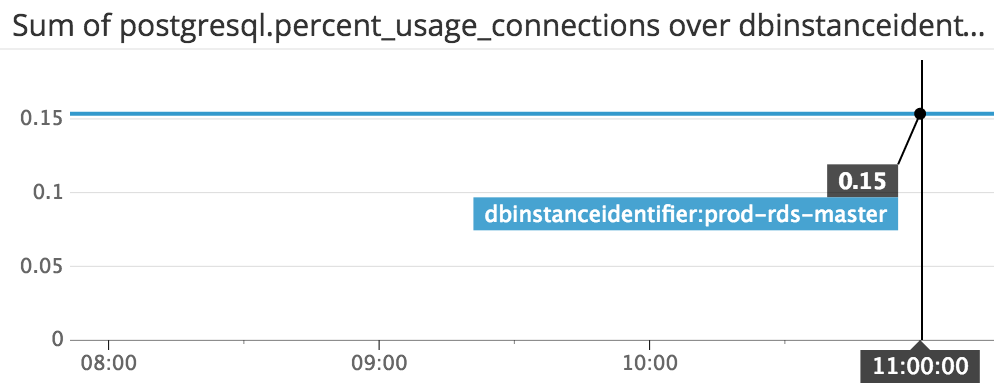Screen dimensions: 994x390
Task: Click the 0.15 value tooltip
Action: click(862, 181)
